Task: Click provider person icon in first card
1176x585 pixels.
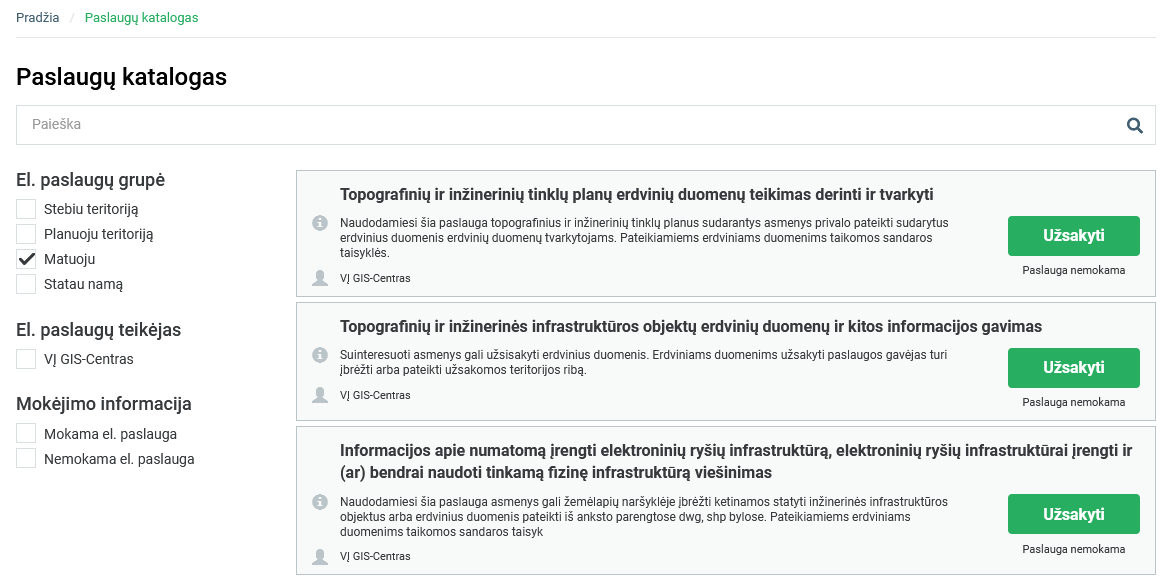Action: click(320, 278)
